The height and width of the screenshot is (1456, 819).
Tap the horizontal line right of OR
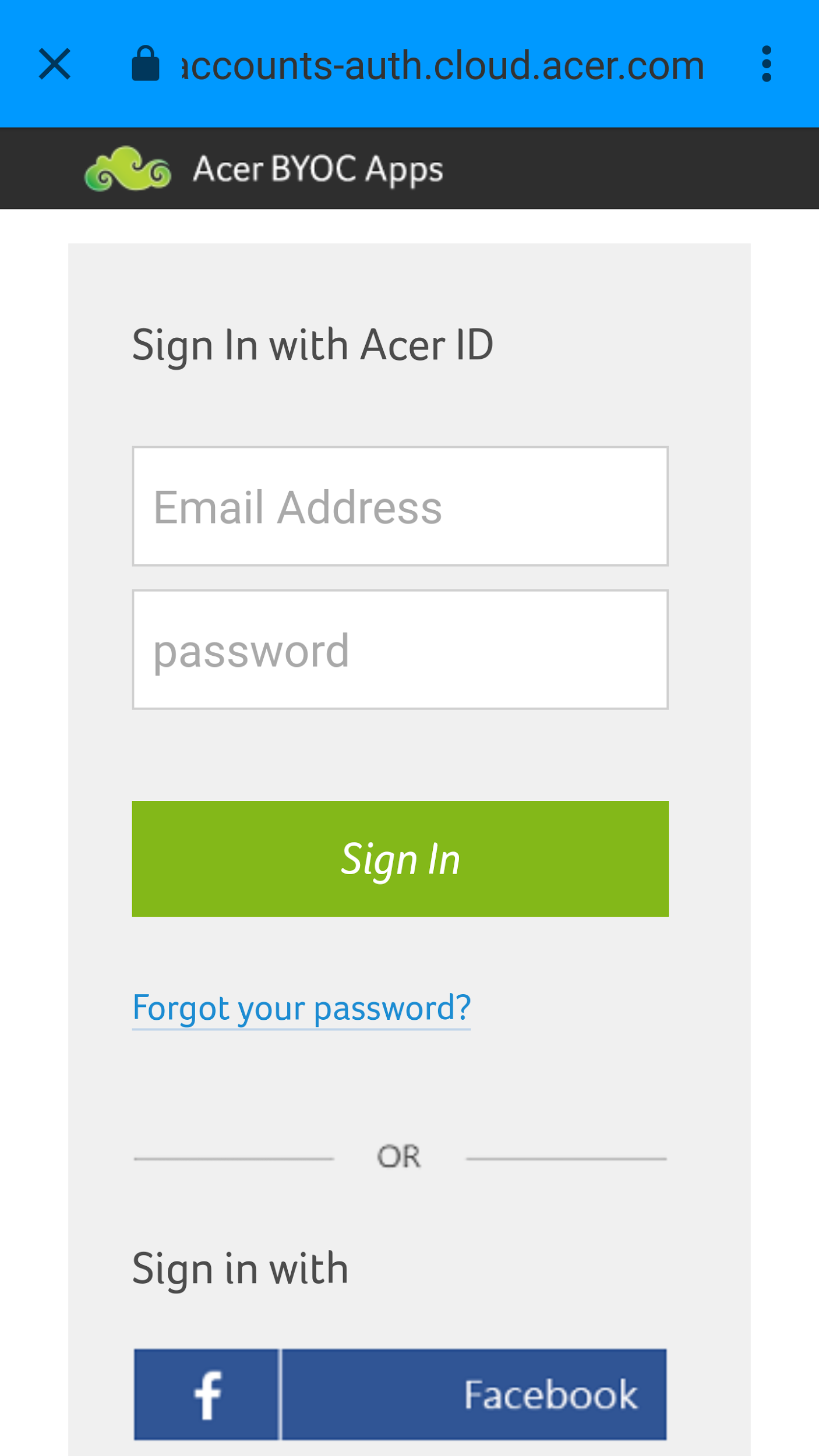566,1159
